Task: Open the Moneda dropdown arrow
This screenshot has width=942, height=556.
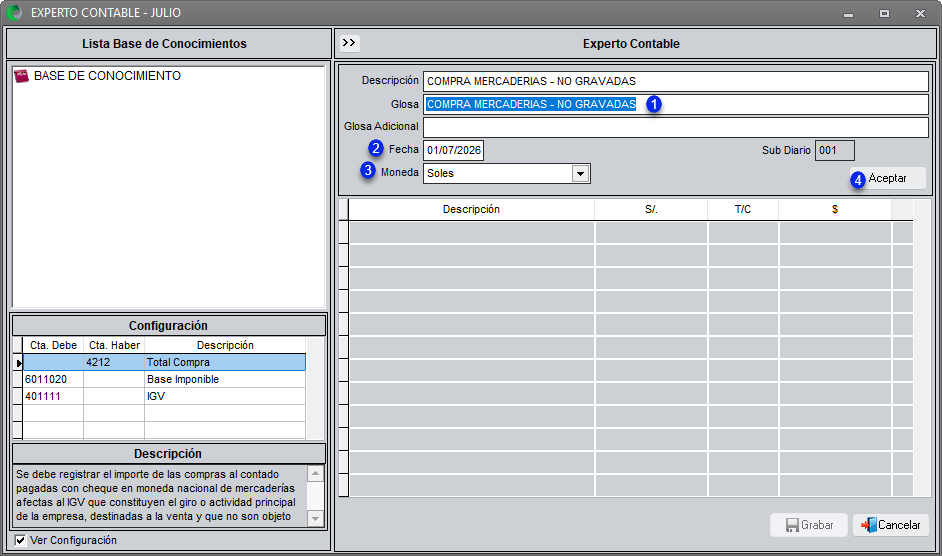Action: [580, 174]
